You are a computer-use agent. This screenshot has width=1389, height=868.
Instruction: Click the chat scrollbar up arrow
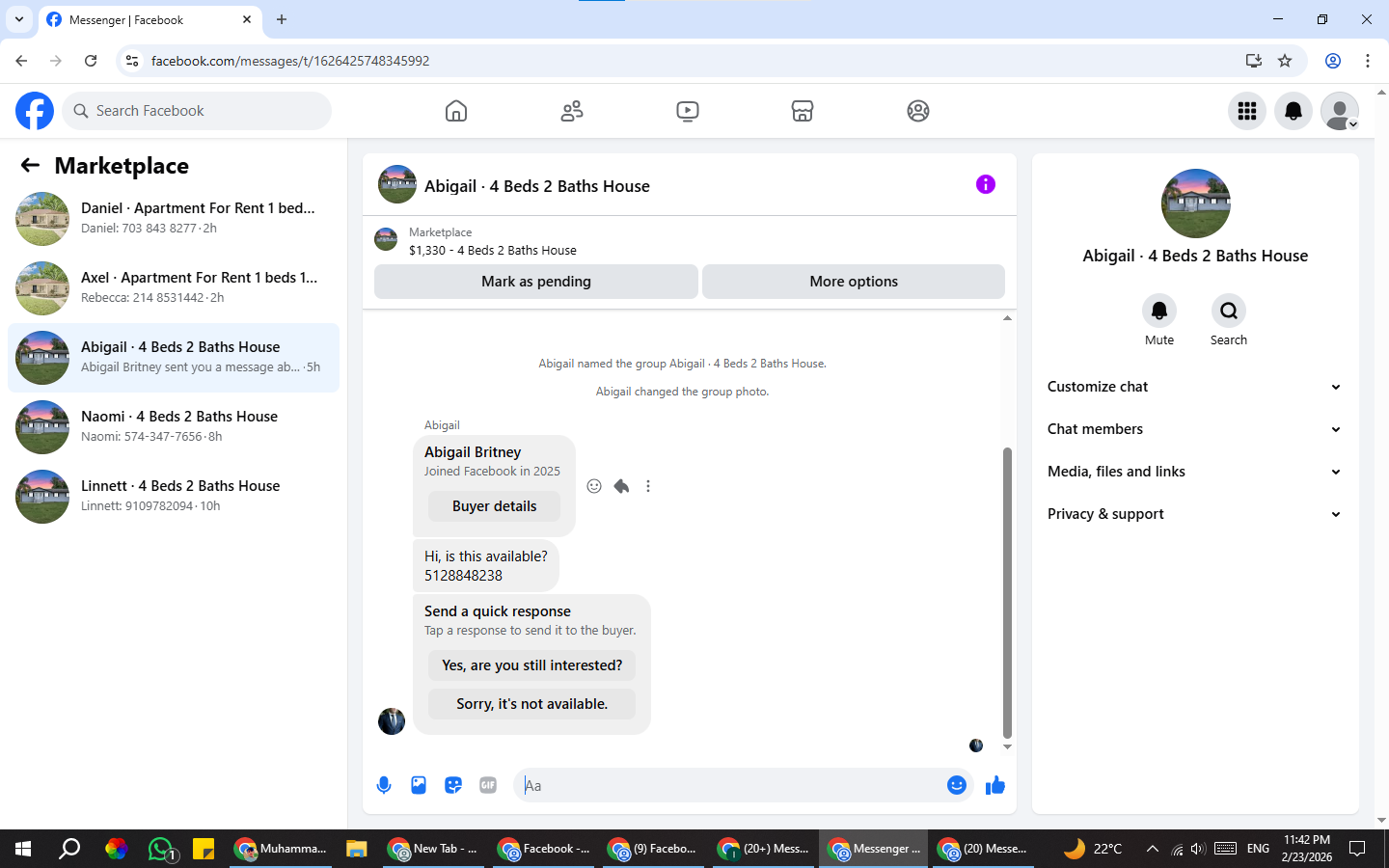click(x=1007, y=318)
